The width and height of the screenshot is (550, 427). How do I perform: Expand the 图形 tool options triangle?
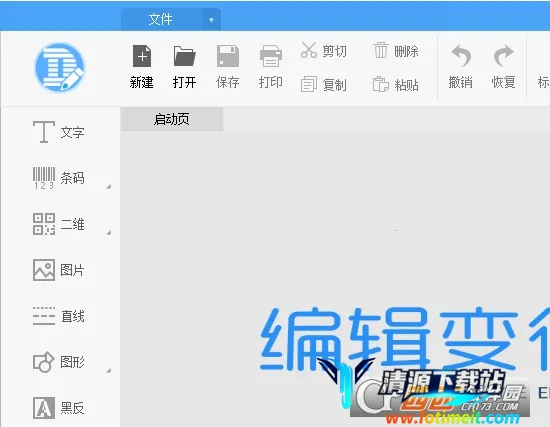pos(109,371)
